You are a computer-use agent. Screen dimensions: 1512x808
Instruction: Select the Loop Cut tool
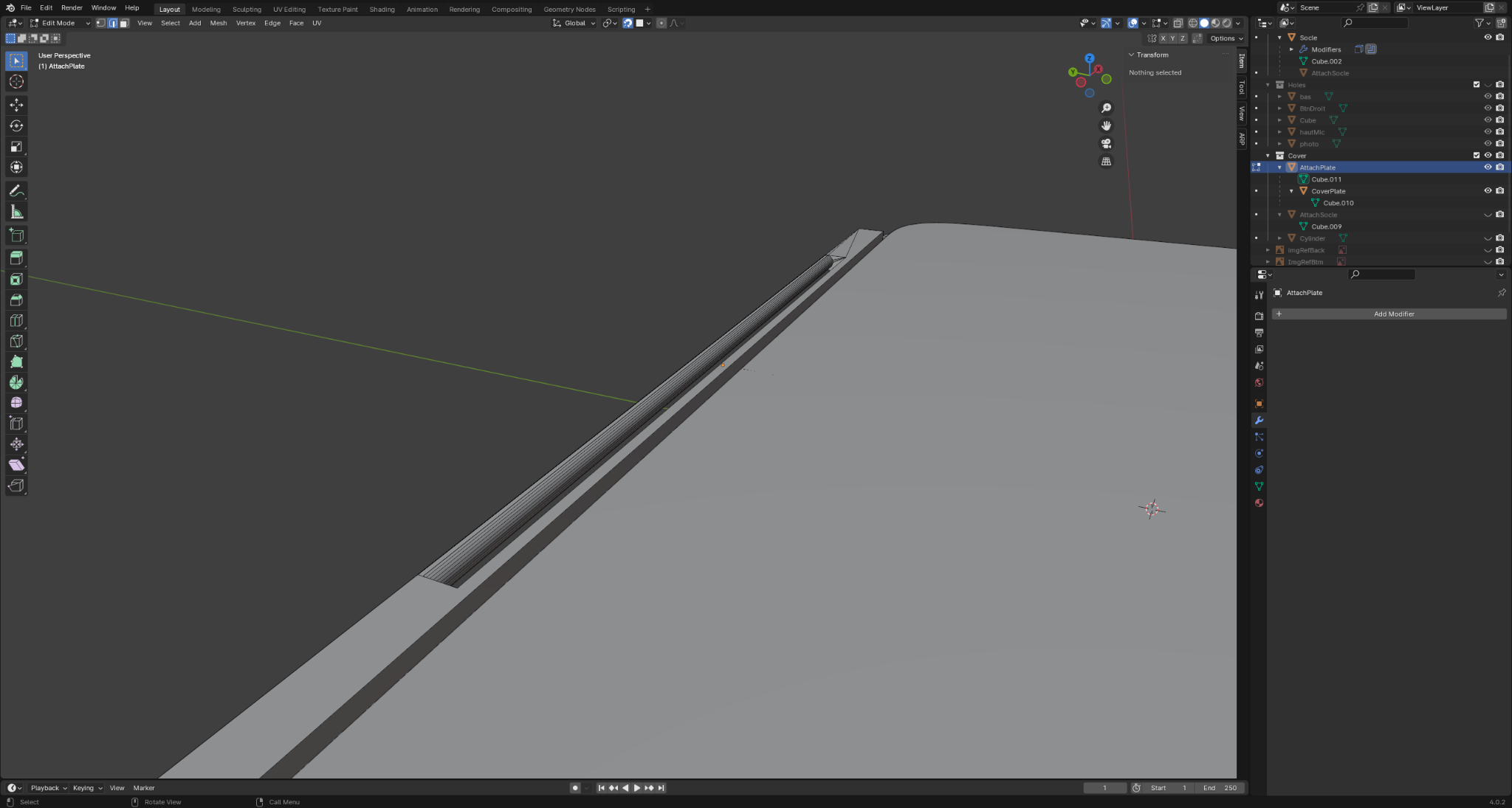coord(16,320)
